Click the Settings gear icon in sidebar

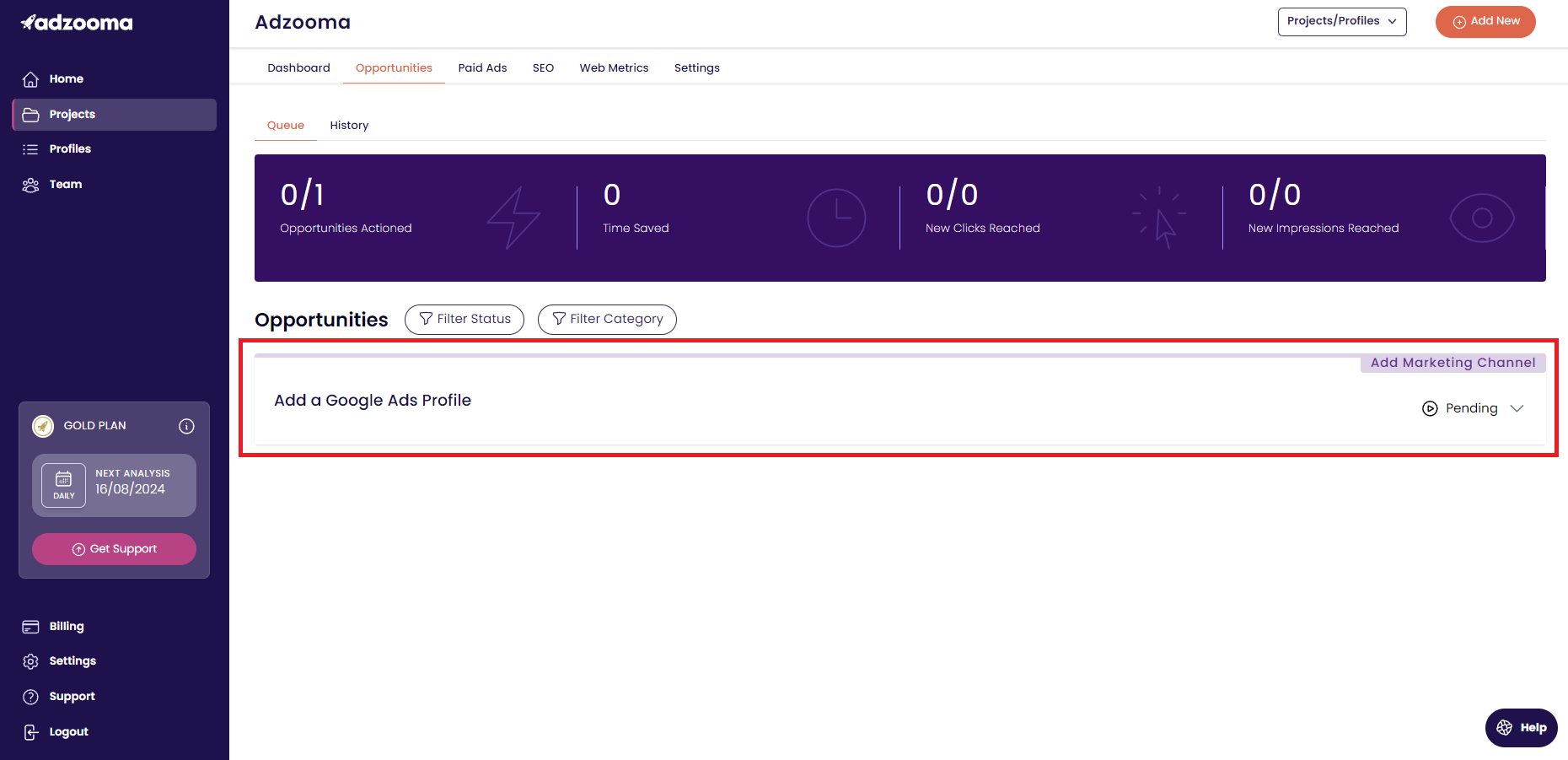tap(30, 661)
